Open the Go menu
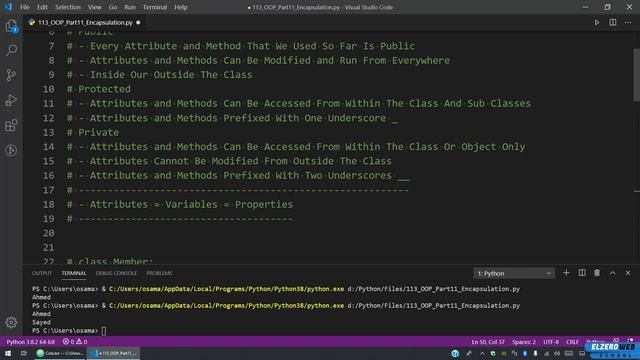Image resolution: width=640 pixels, height=360 pixels. pyautogui.click(x=113, y=7)
